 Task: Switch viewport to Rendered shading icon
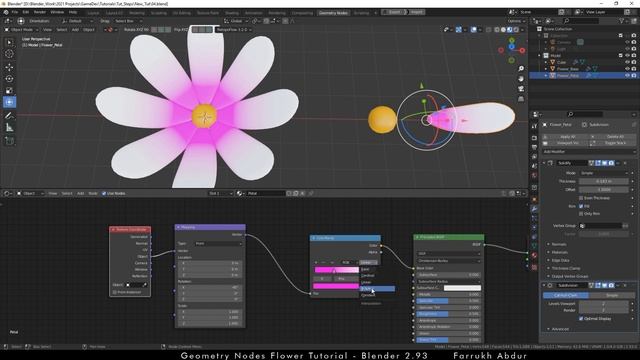[516, 30]
